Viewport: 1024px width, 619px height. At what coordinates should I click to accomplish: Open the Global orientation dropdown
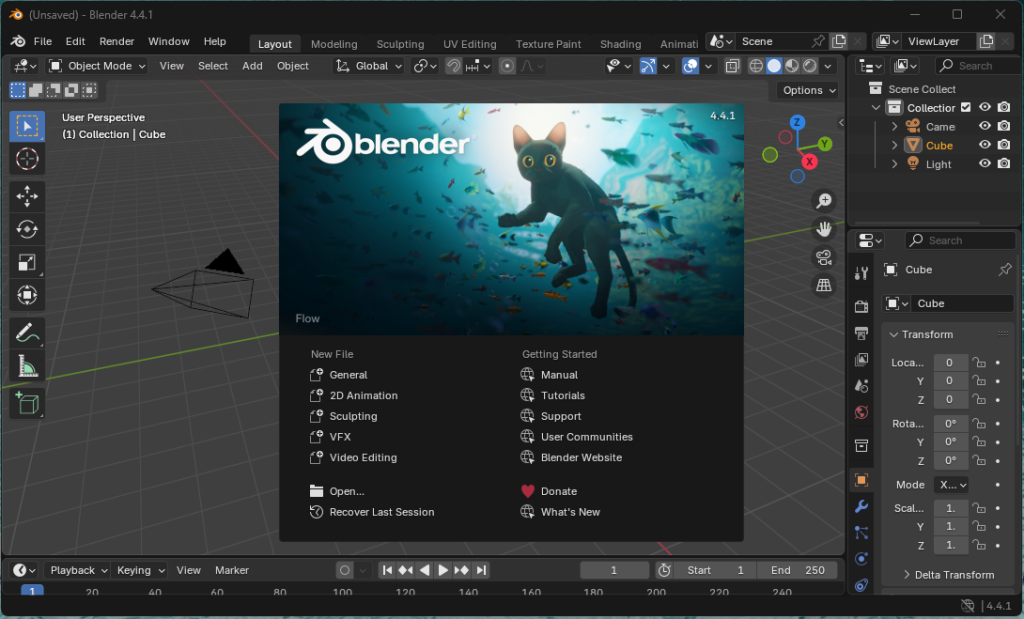tap(369, 66)
